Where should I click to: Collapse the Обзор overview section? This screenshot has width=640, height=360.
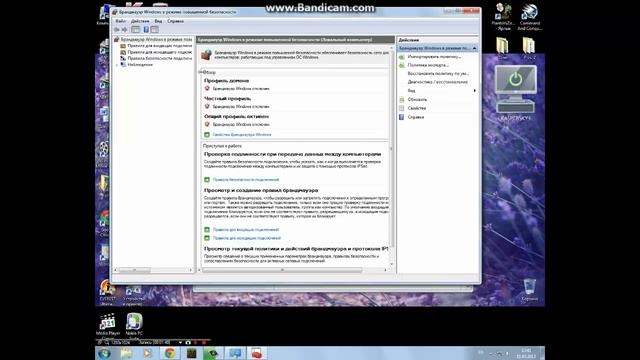point(201,72)
